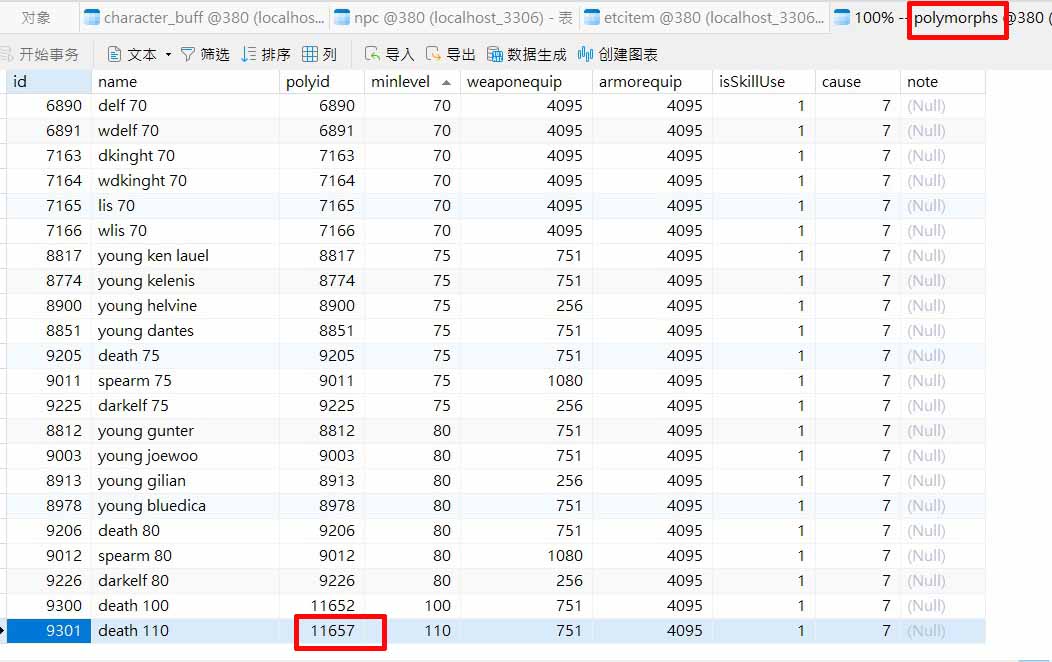Select the name cell 'wlis 70'
This screenshot has width=1052, height=662.
pos(185,231)
